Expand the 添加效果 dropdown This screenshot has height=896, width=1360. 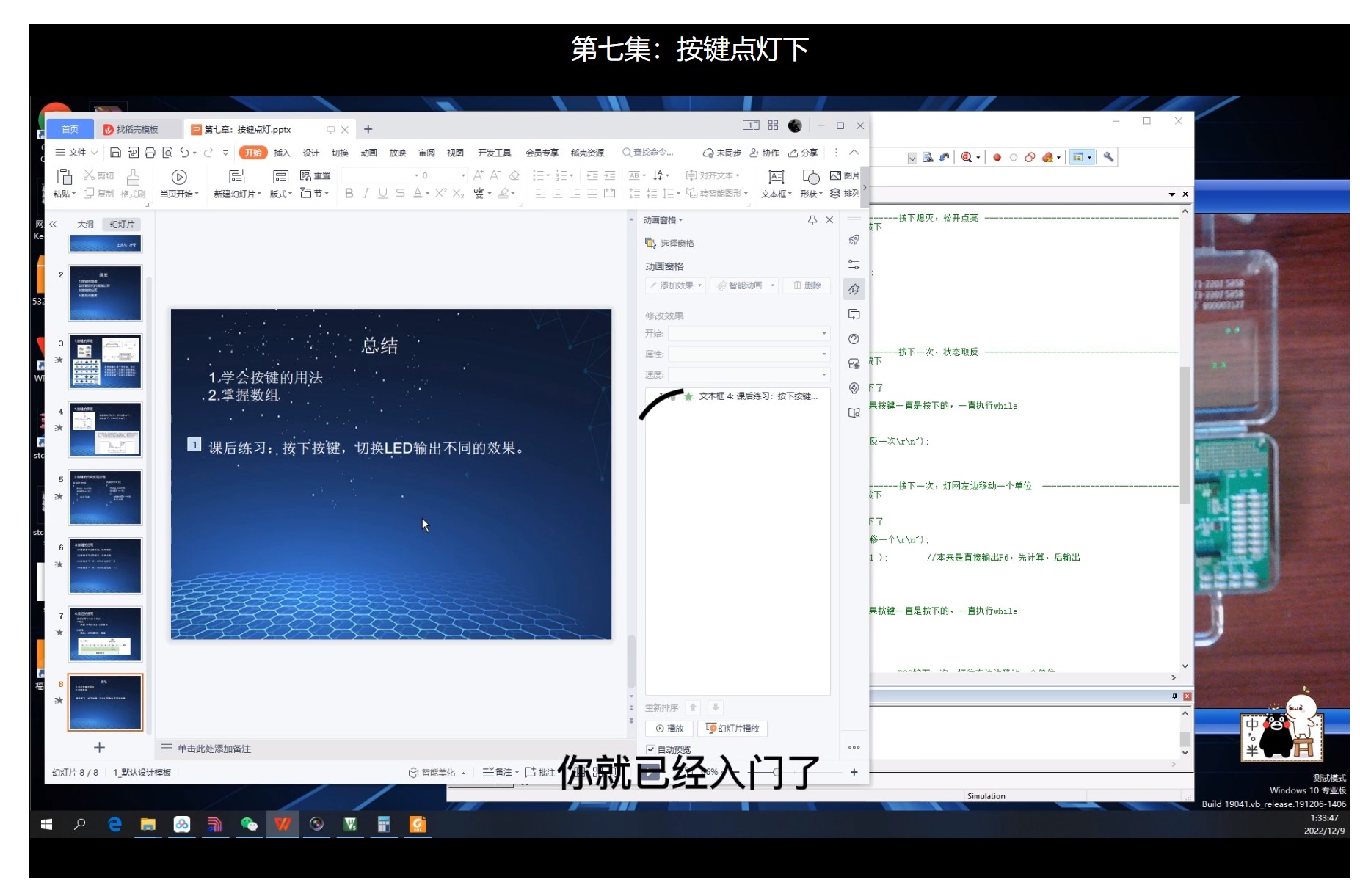(699, 285)
